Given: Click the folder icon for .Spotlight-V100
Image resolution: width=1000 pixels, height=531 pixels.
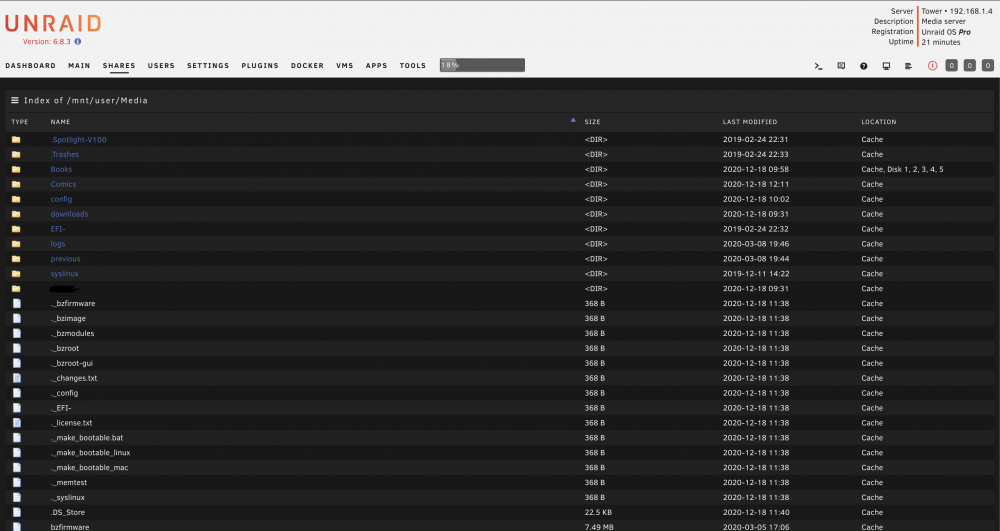Looking at the screenshot, I should coord(16,140).
